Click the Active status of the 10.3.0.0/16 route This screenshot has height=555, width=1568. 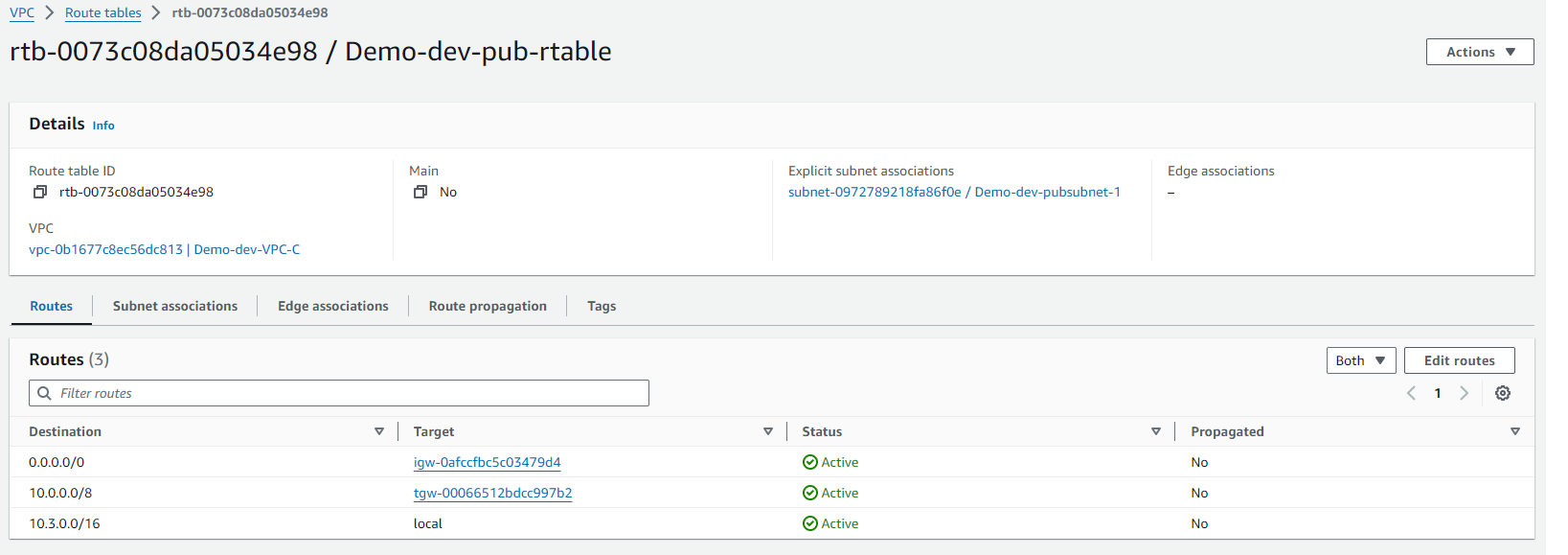(x=830, y=523)
